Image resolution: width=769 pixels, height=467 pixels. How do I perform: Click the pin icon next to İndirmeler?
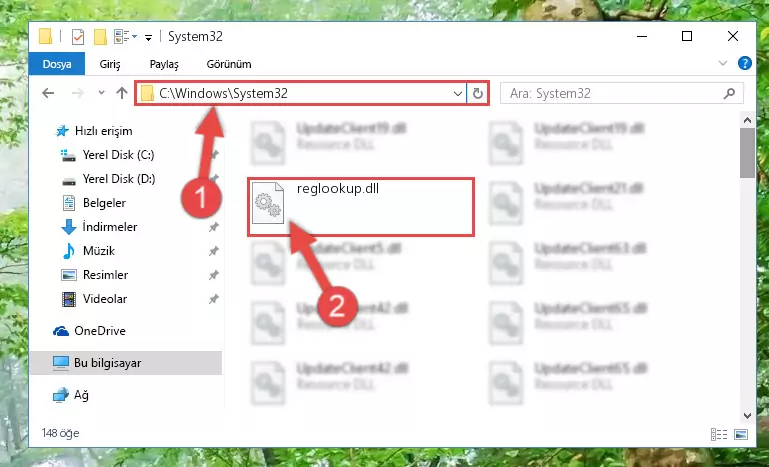coord(213,227)
